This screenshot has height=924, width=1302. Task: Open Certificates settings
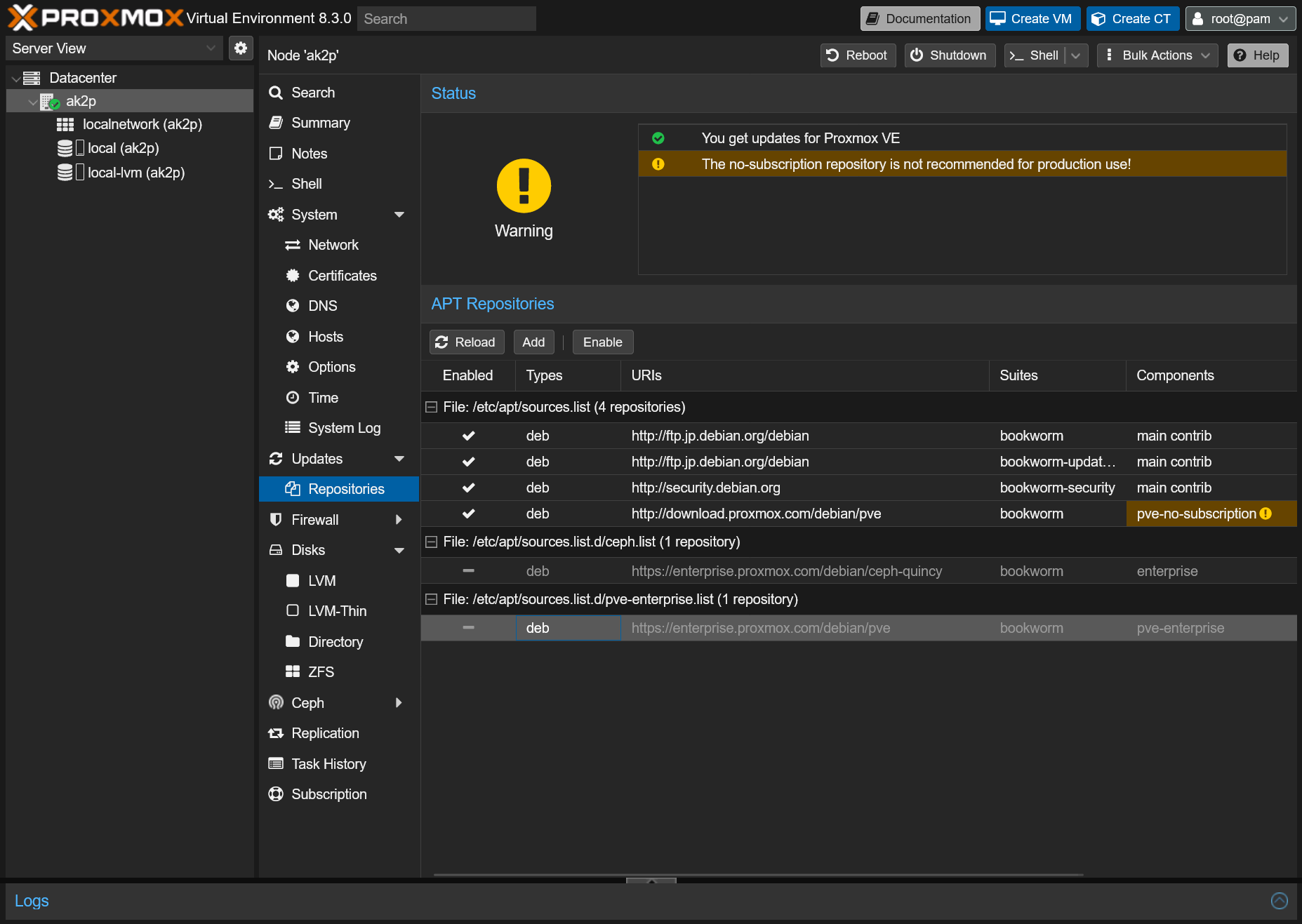coord(339,276)
